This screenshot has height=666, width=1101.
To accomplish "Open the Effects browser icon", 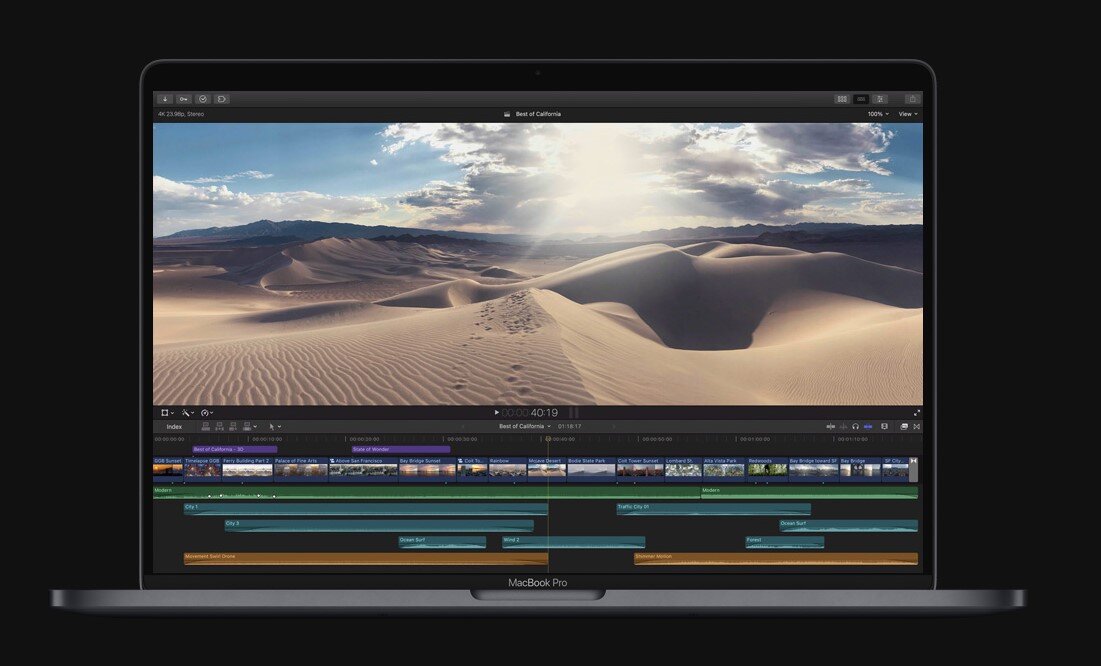I will 904,426.
